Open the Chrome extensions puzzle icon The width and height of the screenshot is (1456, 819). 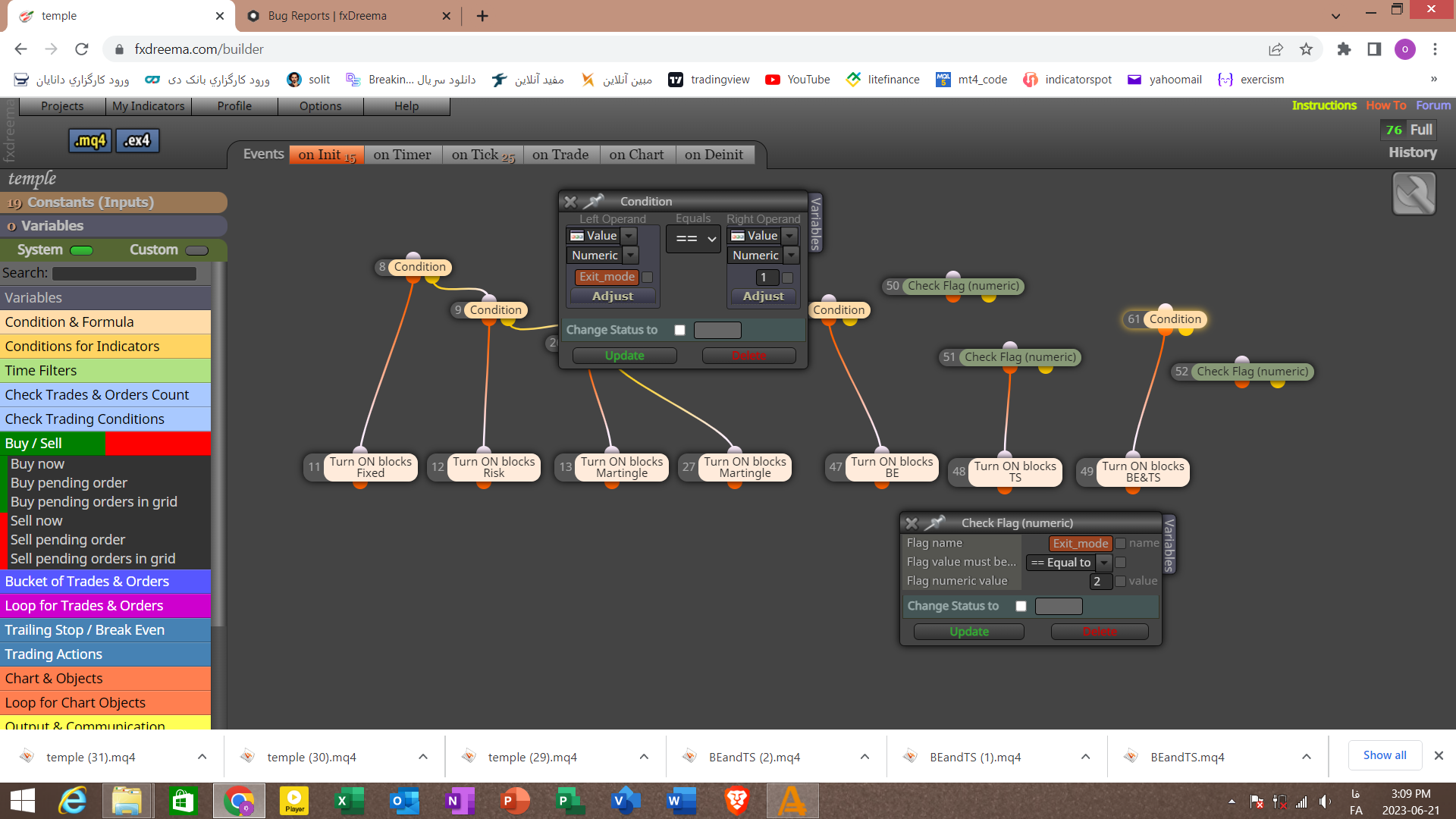1344,49
